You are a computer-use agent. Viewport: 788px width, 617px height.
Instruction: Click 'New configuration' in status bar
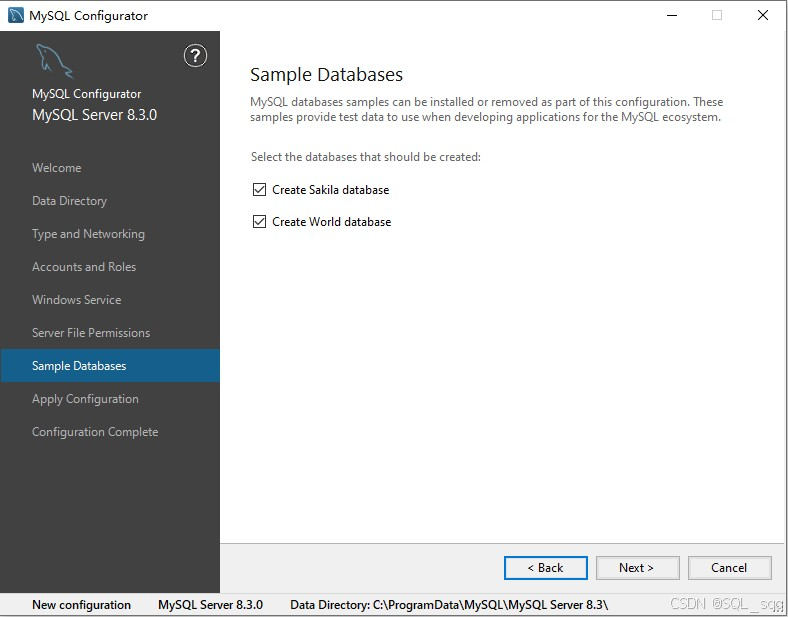click(x=81, y=605)
